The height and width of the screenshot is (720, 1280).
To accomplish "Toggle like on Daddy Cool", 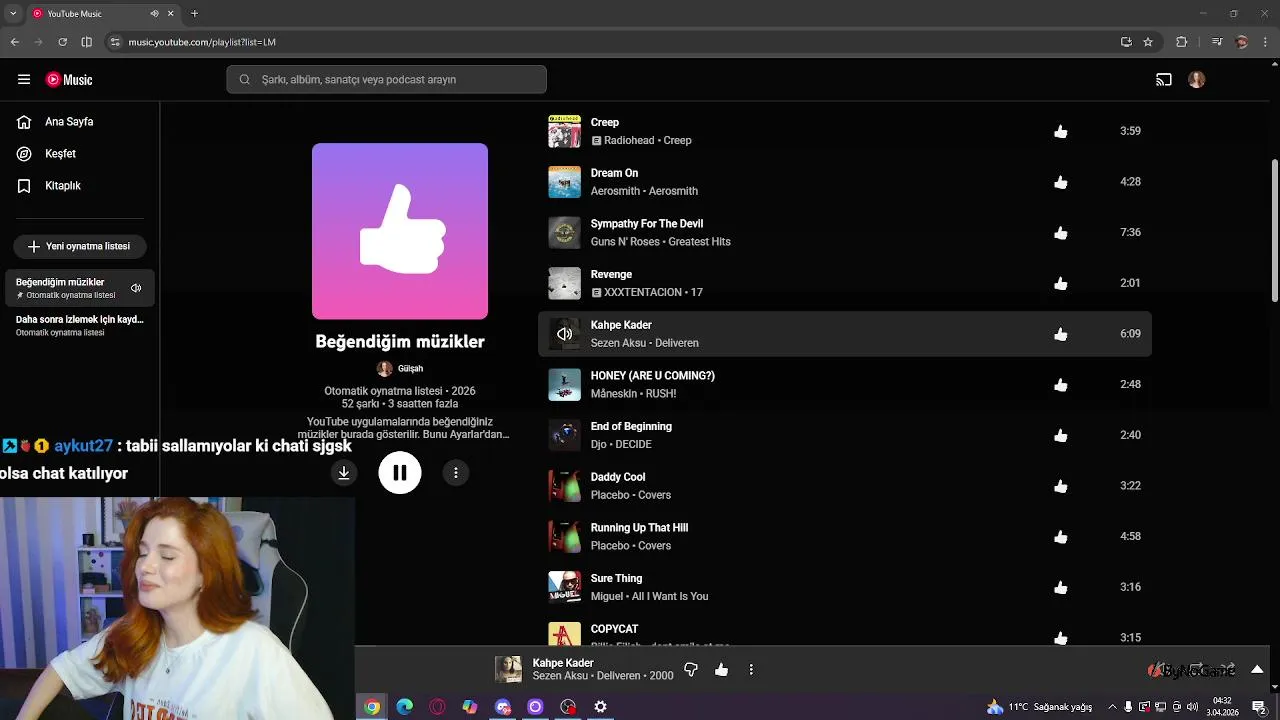I will coord(1061,486).
